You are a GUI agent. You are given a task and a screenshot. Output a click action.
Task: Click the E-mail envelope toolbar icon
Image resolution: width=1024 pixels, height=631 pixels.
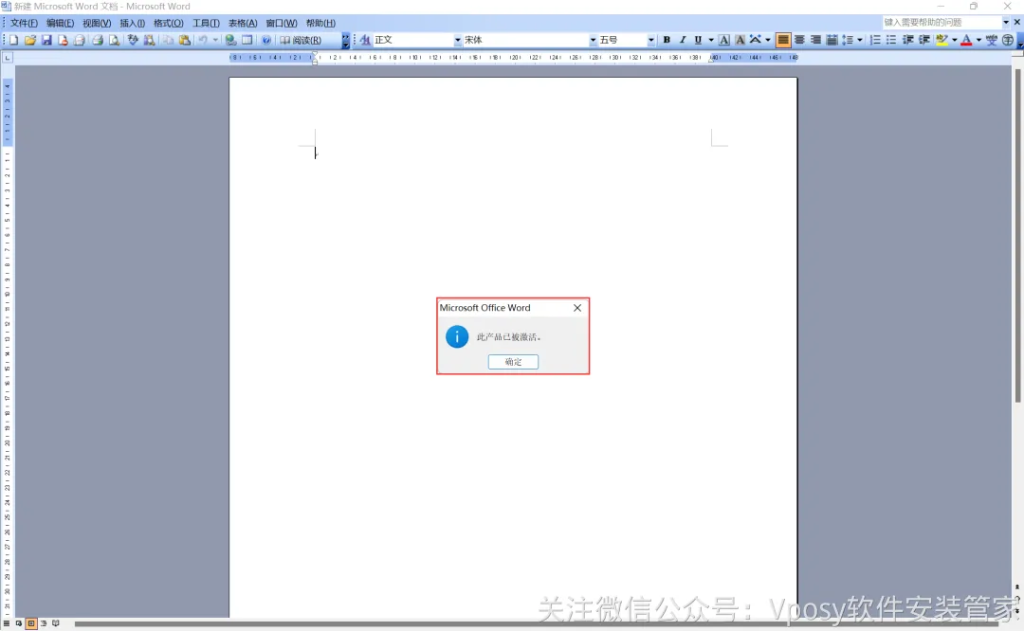pyautogui.click(x=79, y=40)
